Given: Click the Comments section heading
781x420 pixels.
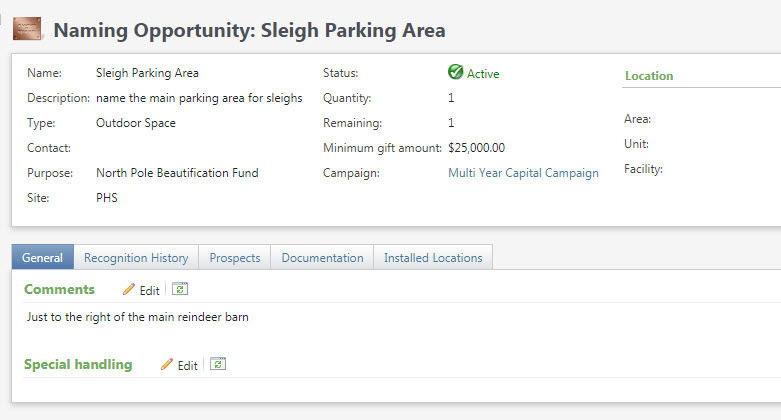Looking at the screenshot, I should (x=59, y=289).
